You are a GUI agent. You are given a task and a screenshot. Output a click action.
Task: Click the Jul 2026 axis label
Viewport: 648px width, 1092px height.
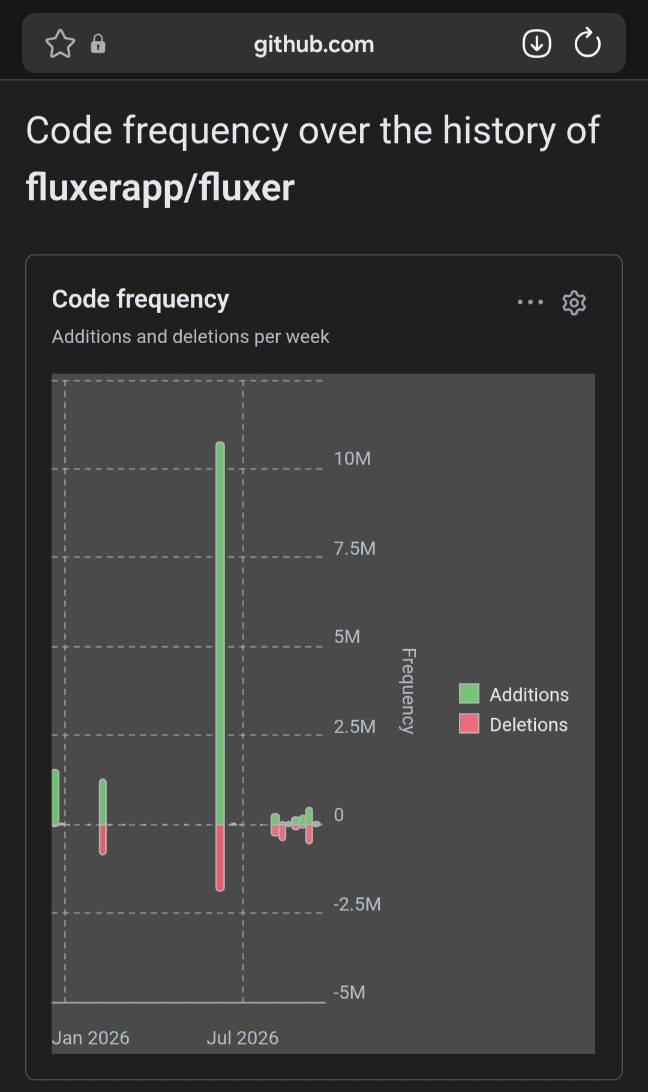[242, 1038]
